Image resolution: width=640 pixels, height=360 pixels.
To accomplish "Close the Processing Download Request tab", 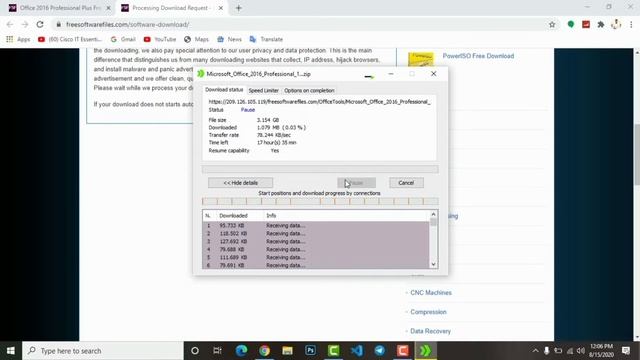I will (220, 8).
